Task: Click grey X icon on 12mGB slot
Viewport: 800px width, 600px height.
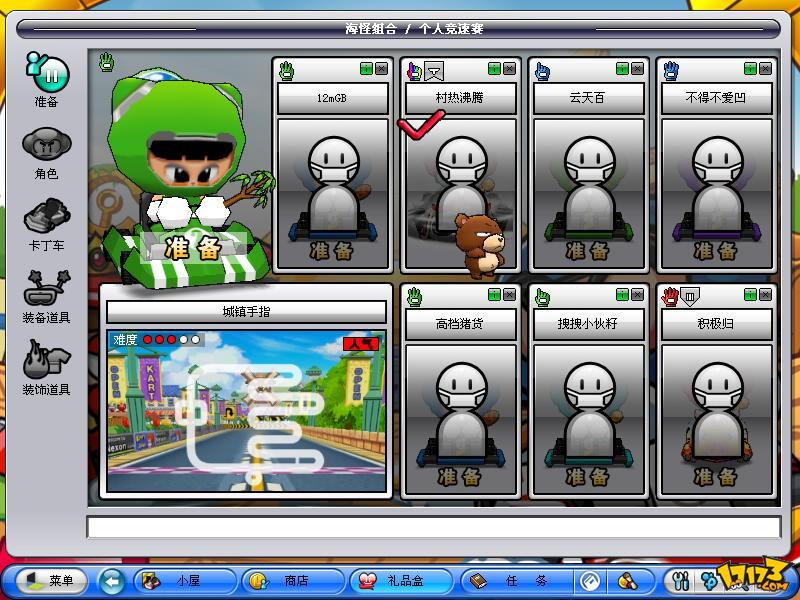Action: (381, 69)
